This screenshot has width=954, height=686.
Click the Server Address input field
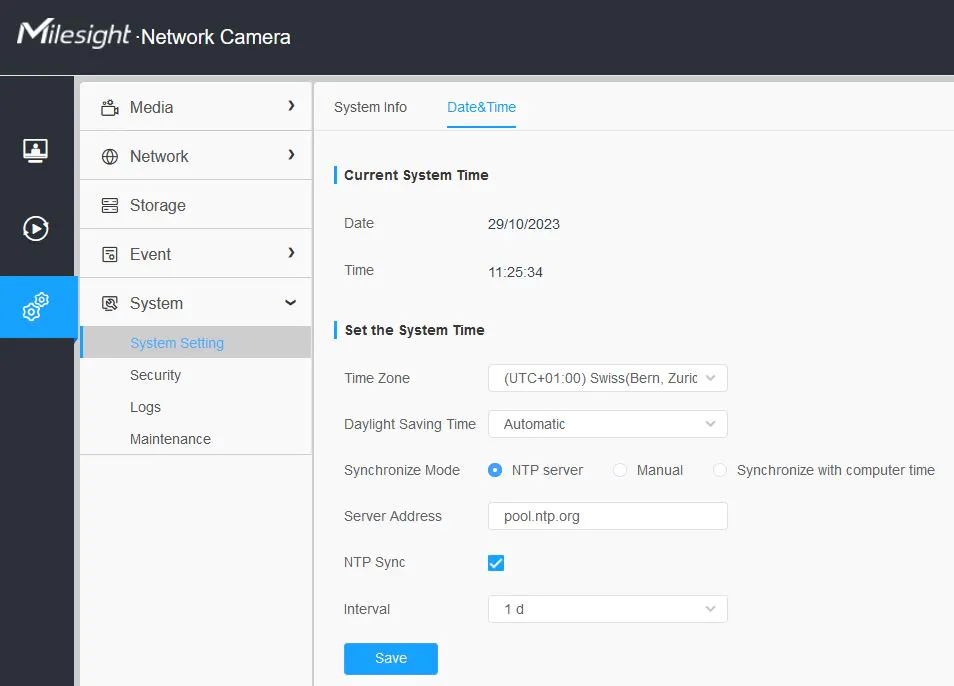607,516
